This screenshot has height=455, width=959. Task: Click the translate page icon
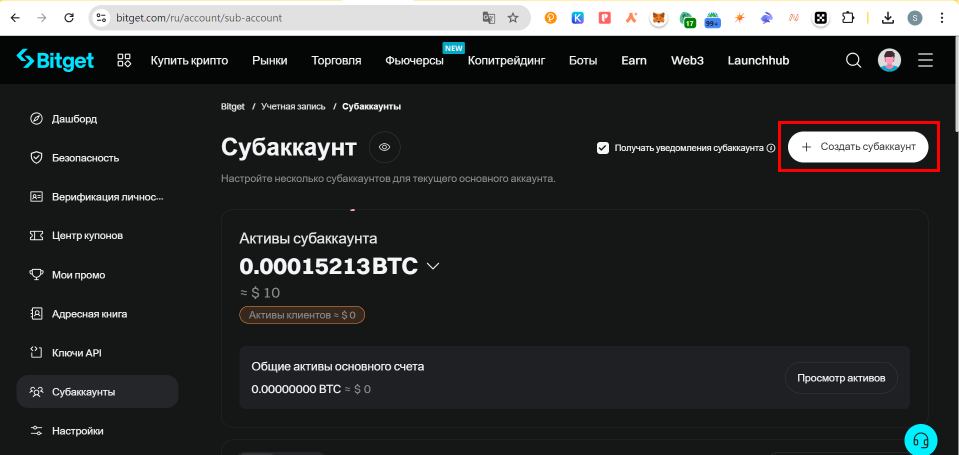(x=489, y=18)
